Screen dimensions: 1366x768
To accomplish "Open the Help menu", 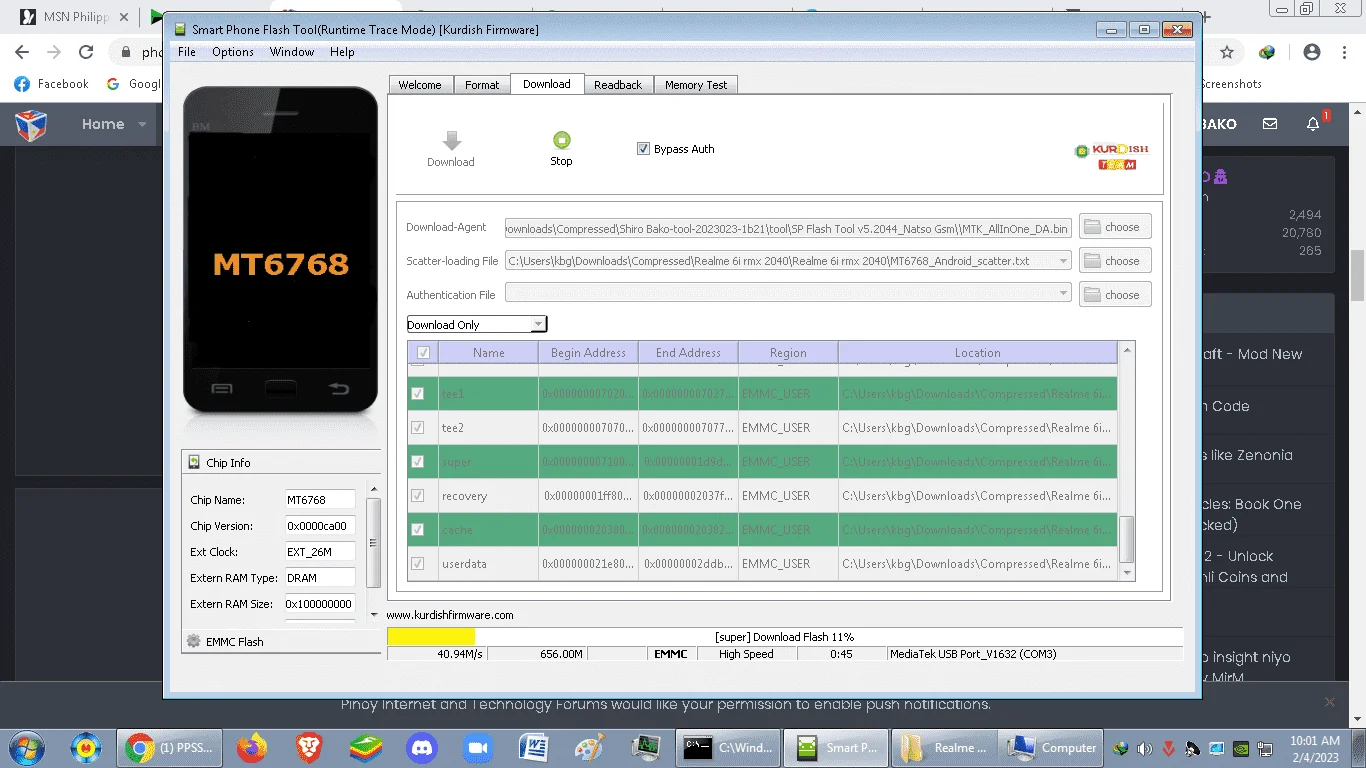I will coord(342,52).
